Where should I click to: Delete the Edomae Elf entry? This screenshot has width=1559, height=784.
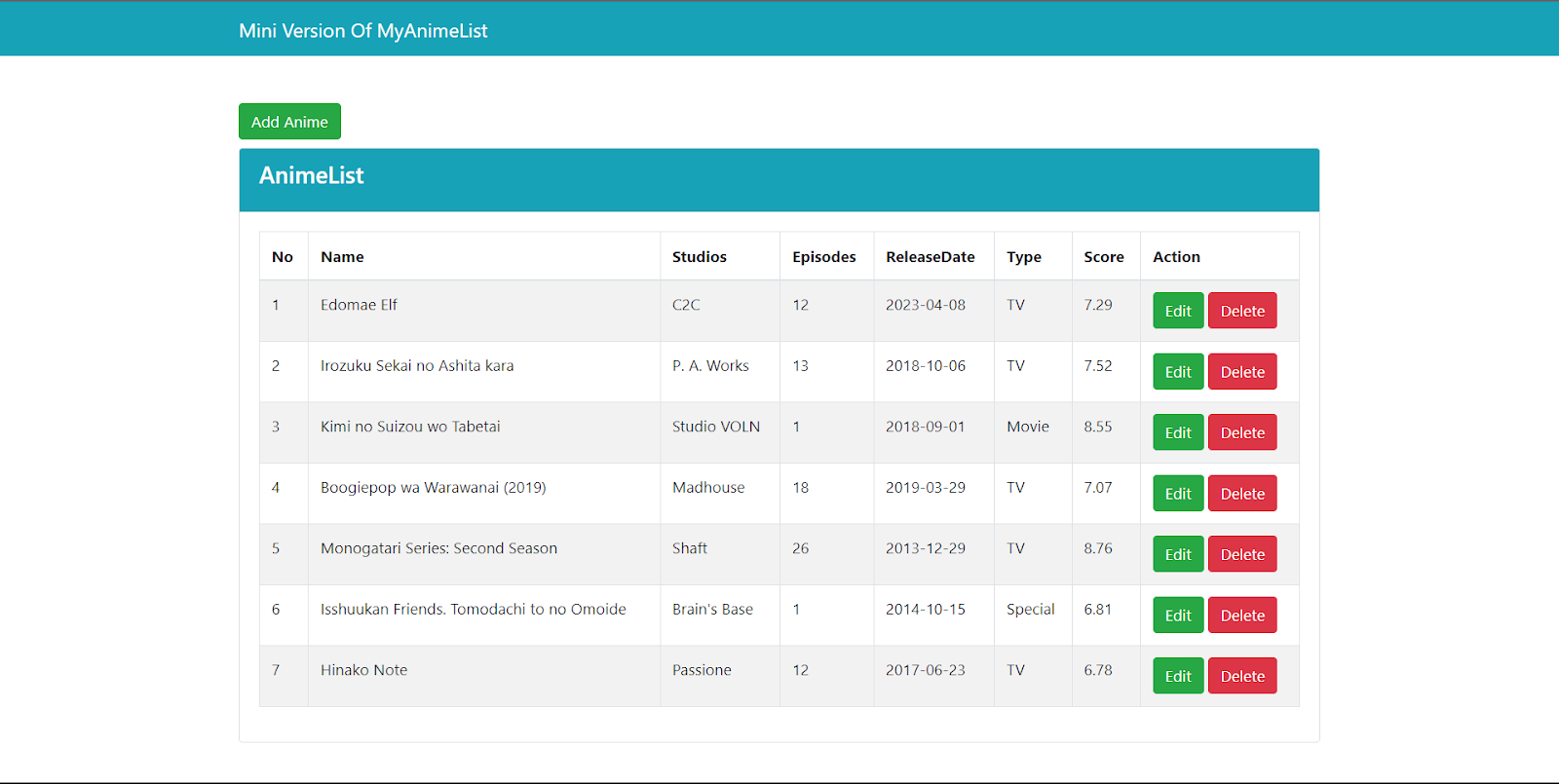pyautogui.click(x=1242, y=311)
